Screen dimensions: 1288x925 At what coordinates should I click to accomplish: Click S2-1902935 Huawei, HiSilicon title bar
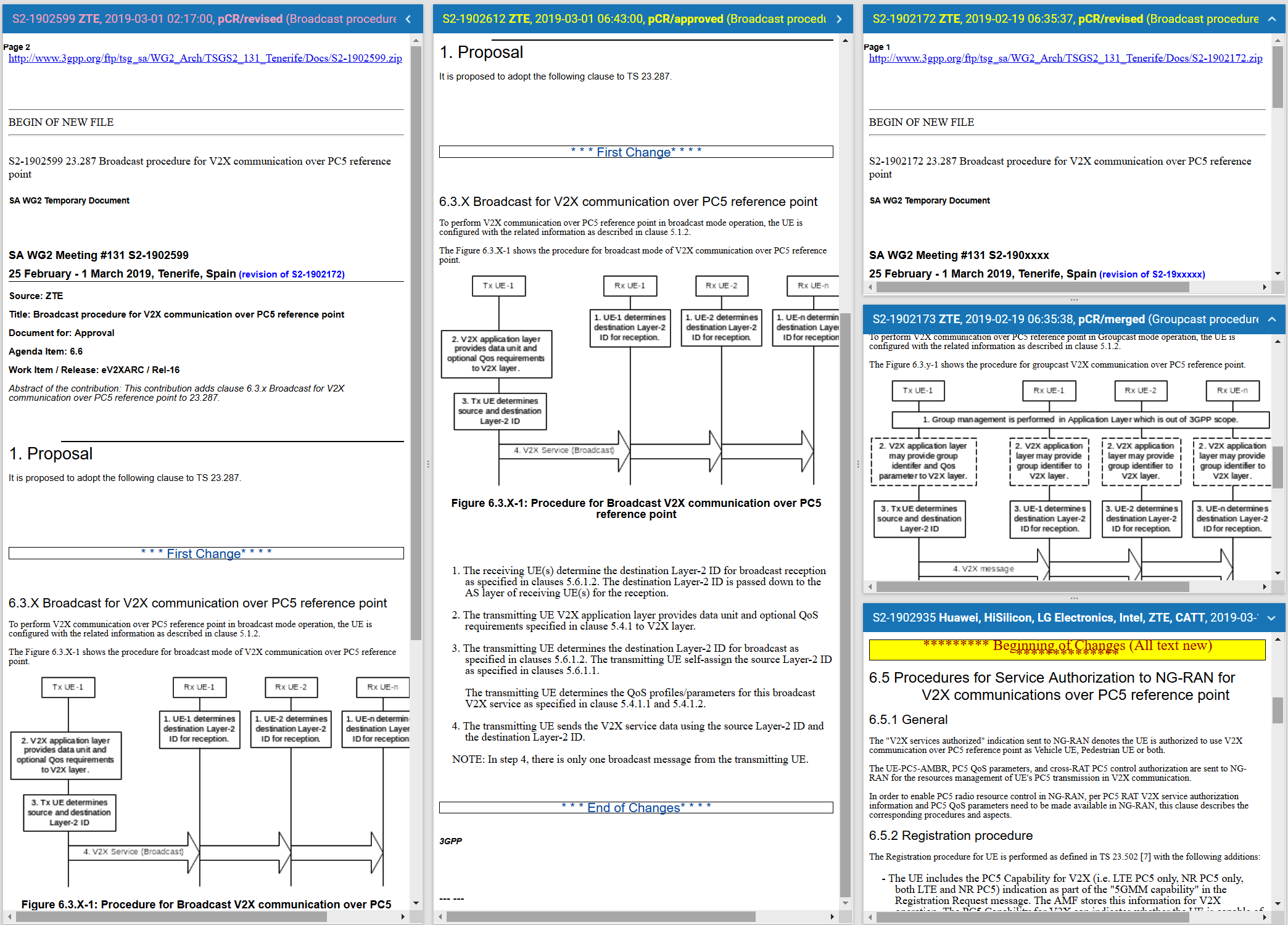click(x=1074, y=618)
